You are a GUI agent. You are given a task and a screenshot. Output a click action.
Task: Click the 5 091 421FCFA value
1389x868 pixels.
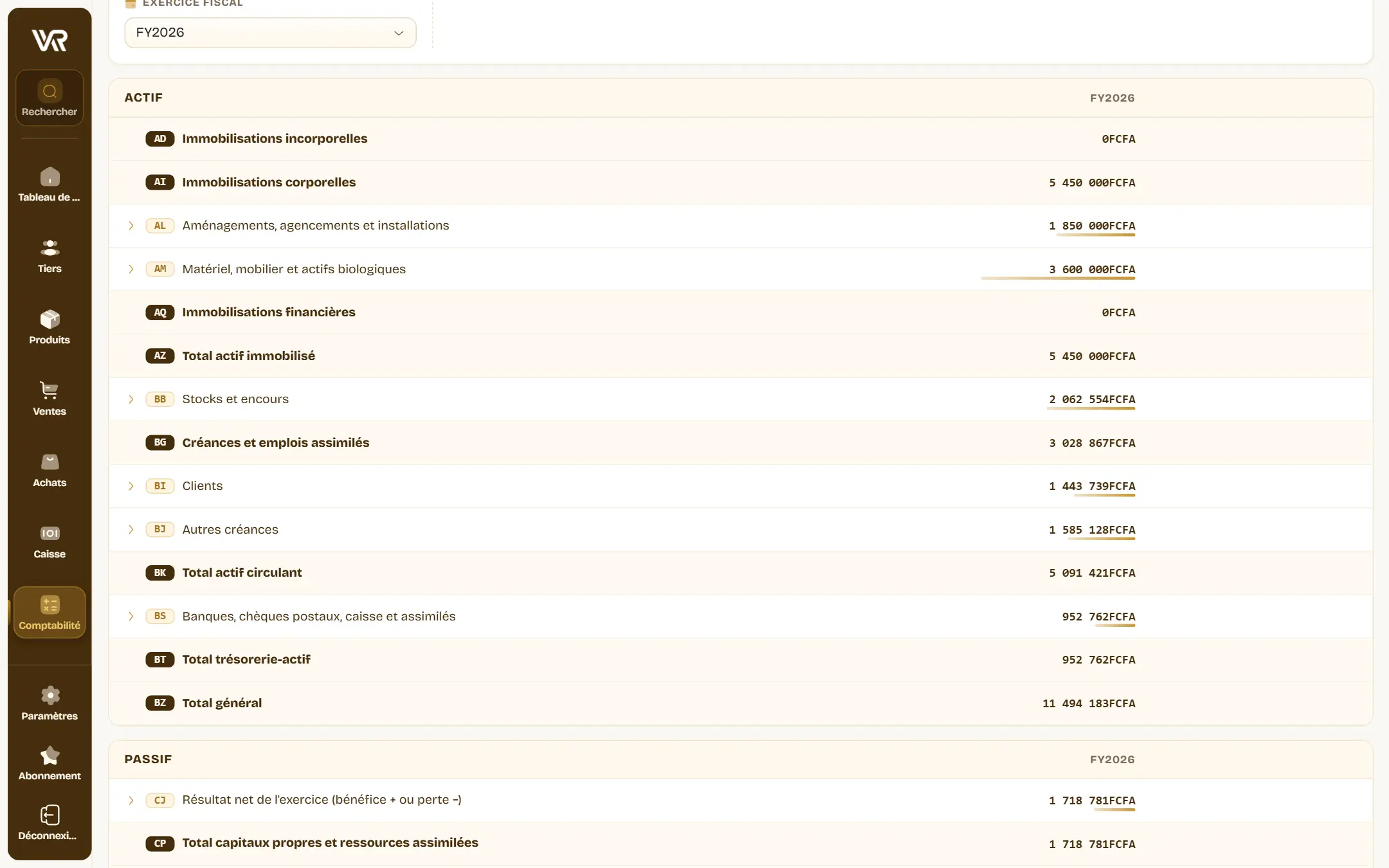coord(1092,573)
